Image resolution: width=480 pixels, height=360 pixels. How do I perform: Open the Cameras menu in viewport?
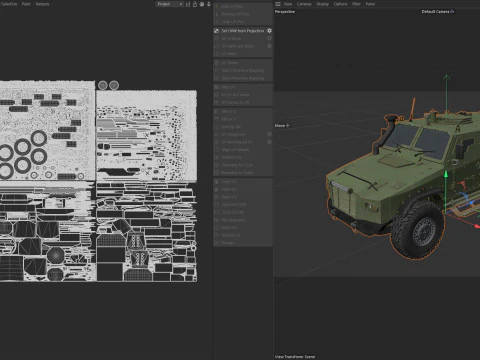[x=304, y=4]
